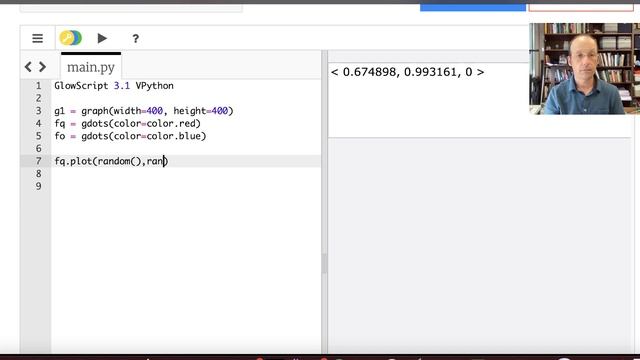Click line 5 gdots blue definition

130,136
